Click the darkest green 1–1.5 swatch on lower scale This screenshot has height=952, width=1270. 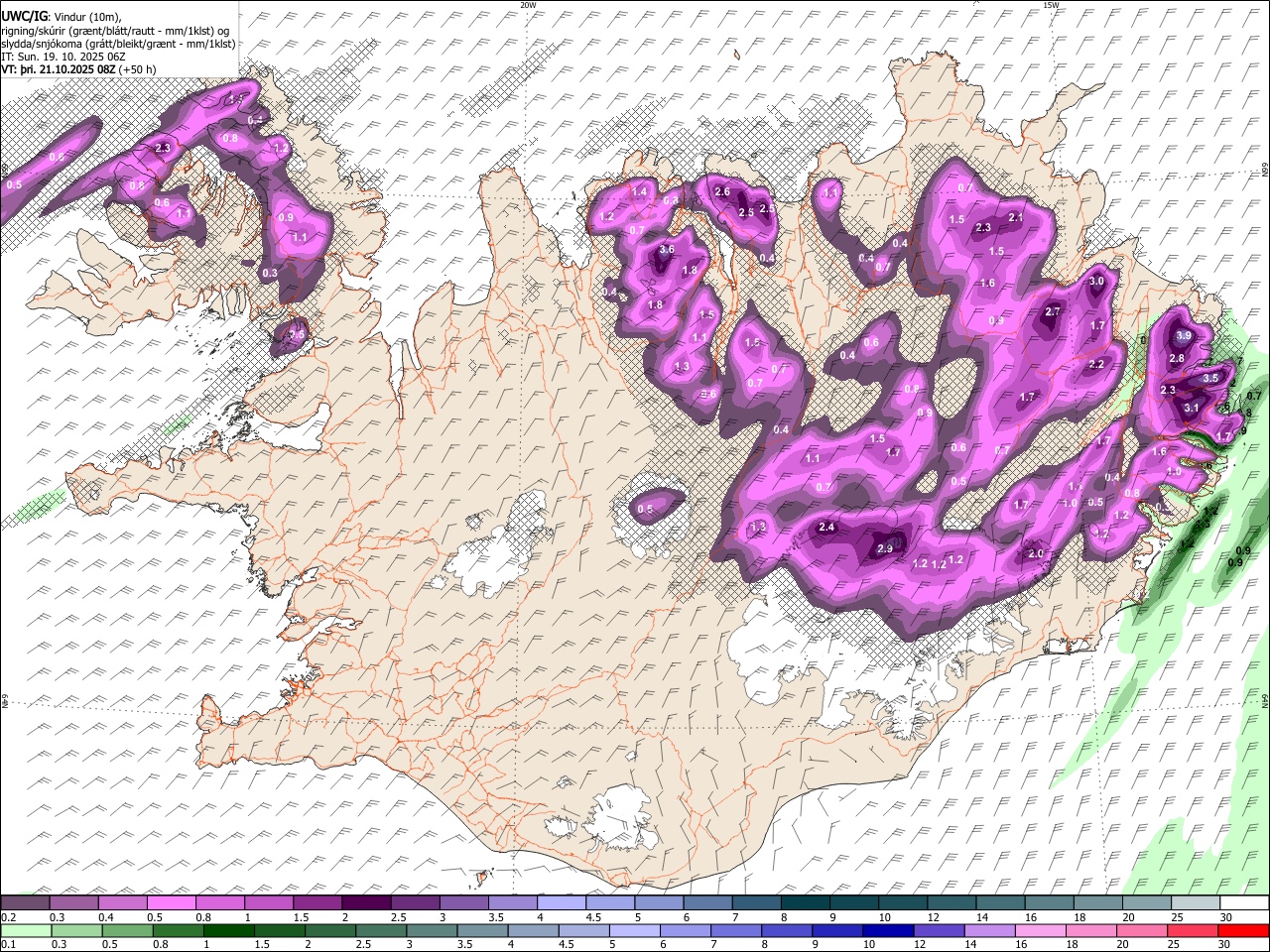[x=229, y=930]
